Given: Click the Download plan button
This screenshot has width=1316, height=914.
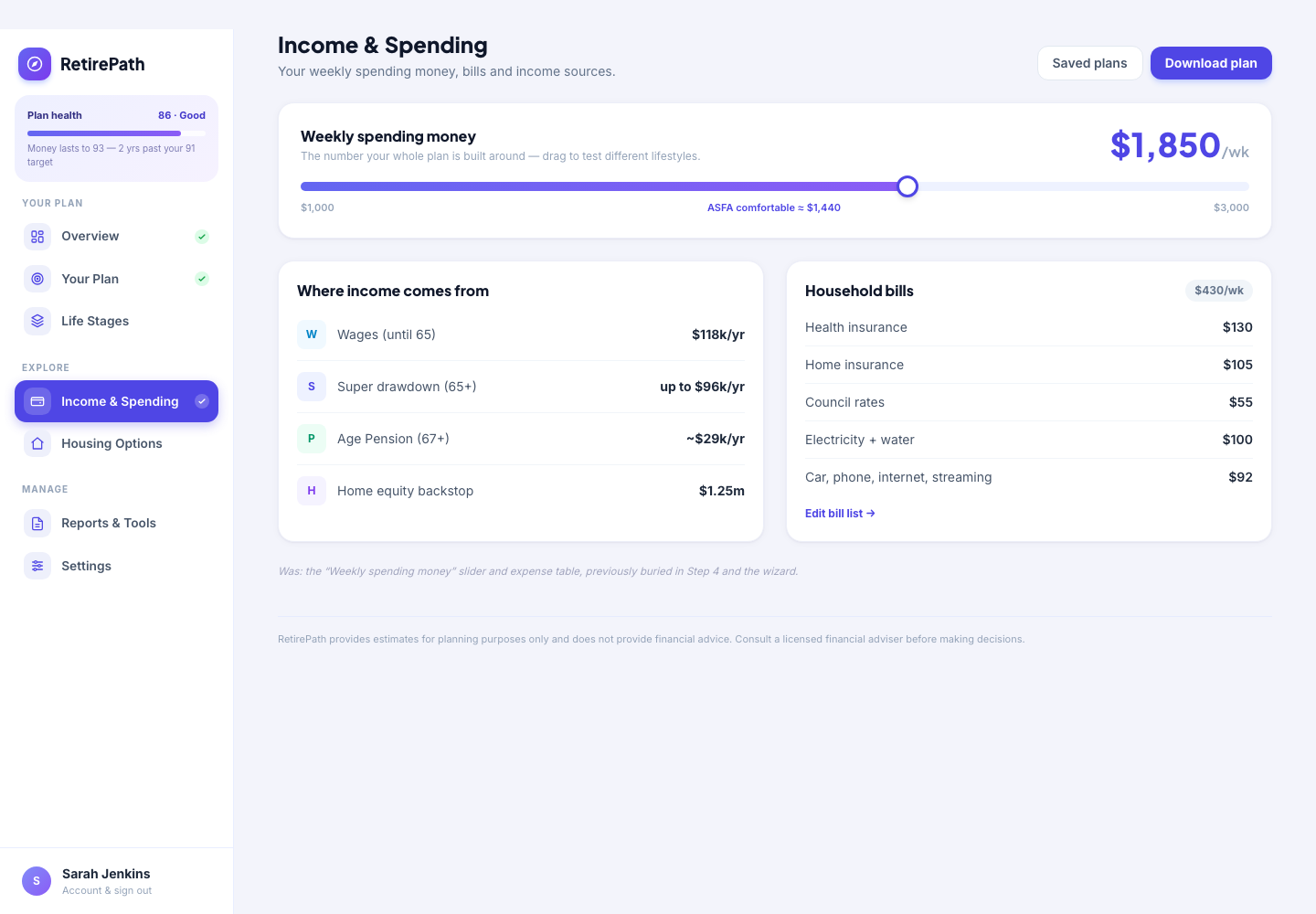Looking at the screenshot, I should 1211,63.
